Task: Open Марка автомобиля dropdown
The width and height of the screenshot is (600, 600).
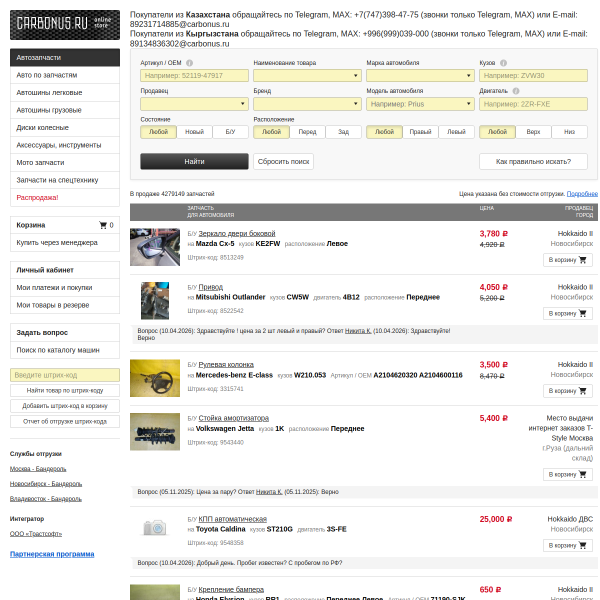Action: (420, 75)
